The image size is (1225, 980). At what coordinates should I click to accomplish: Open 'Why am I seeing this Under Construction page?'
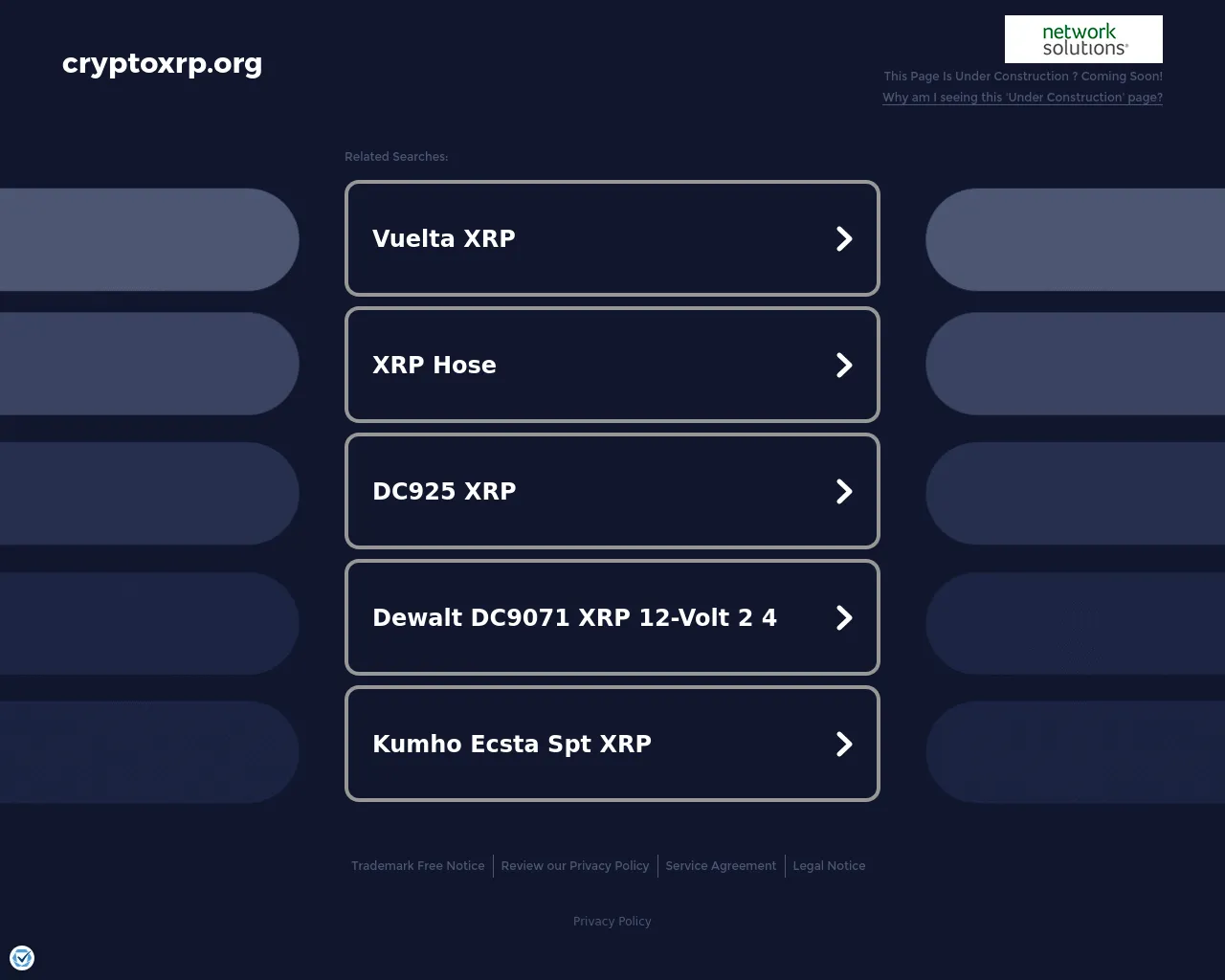click(1022, 98)
